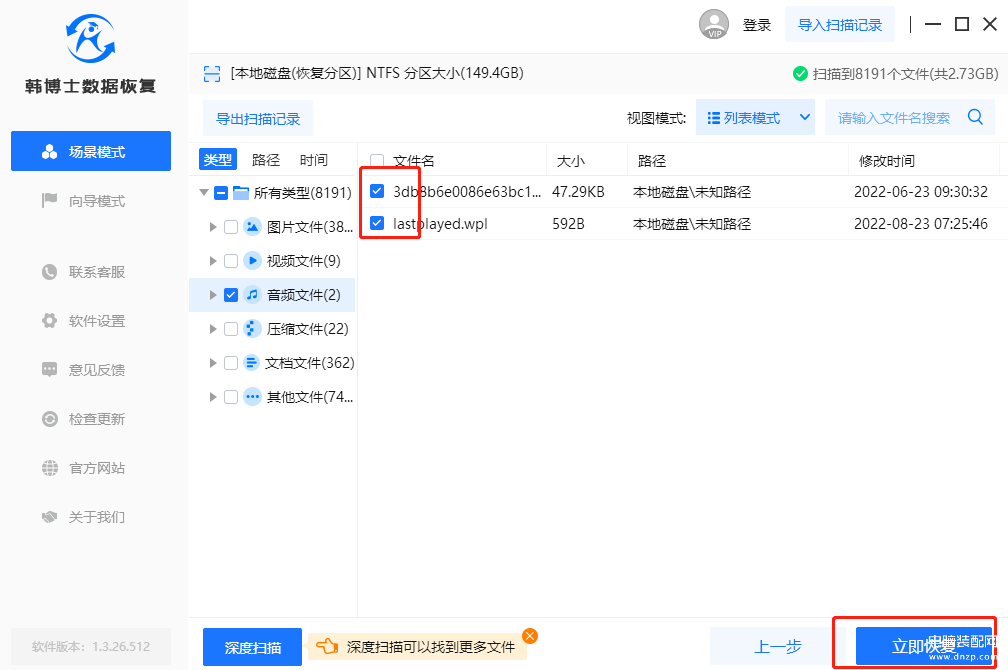Expand the 文档文件 tree node arrow
The image size is (1008, 670).
(x=213, y=363)
